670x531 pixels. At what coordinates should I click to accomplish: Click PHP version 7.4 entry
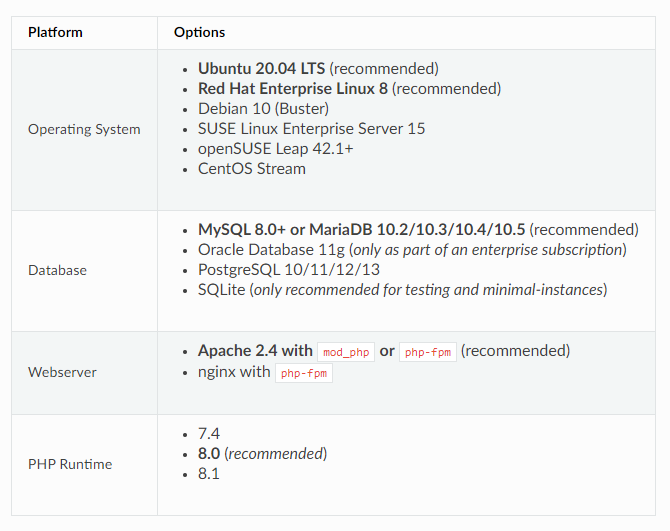pos(209,434)
